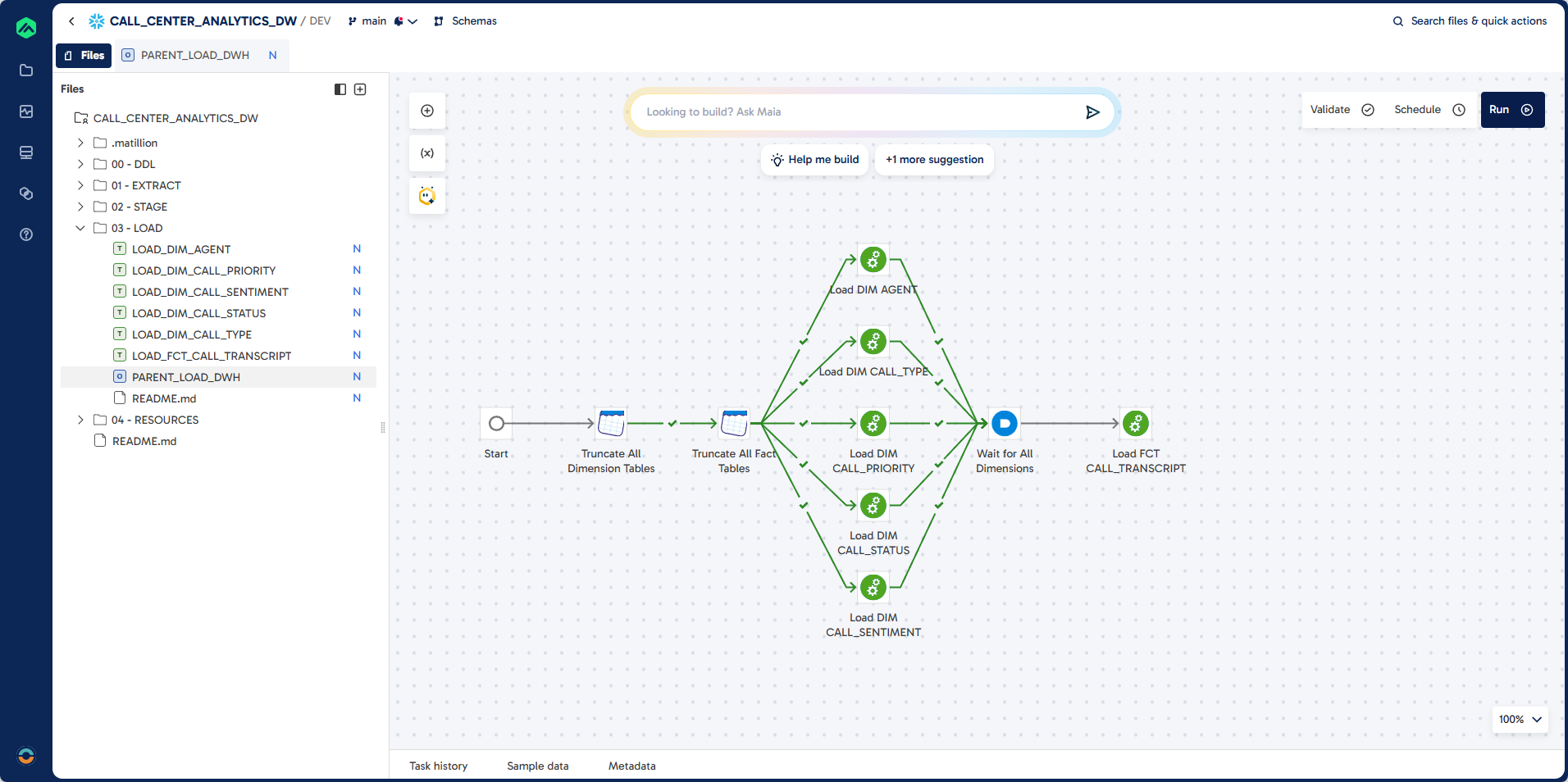This screenshot has height=782, width=1568.
Task: Click the Run button
Action: (1511, 110)
